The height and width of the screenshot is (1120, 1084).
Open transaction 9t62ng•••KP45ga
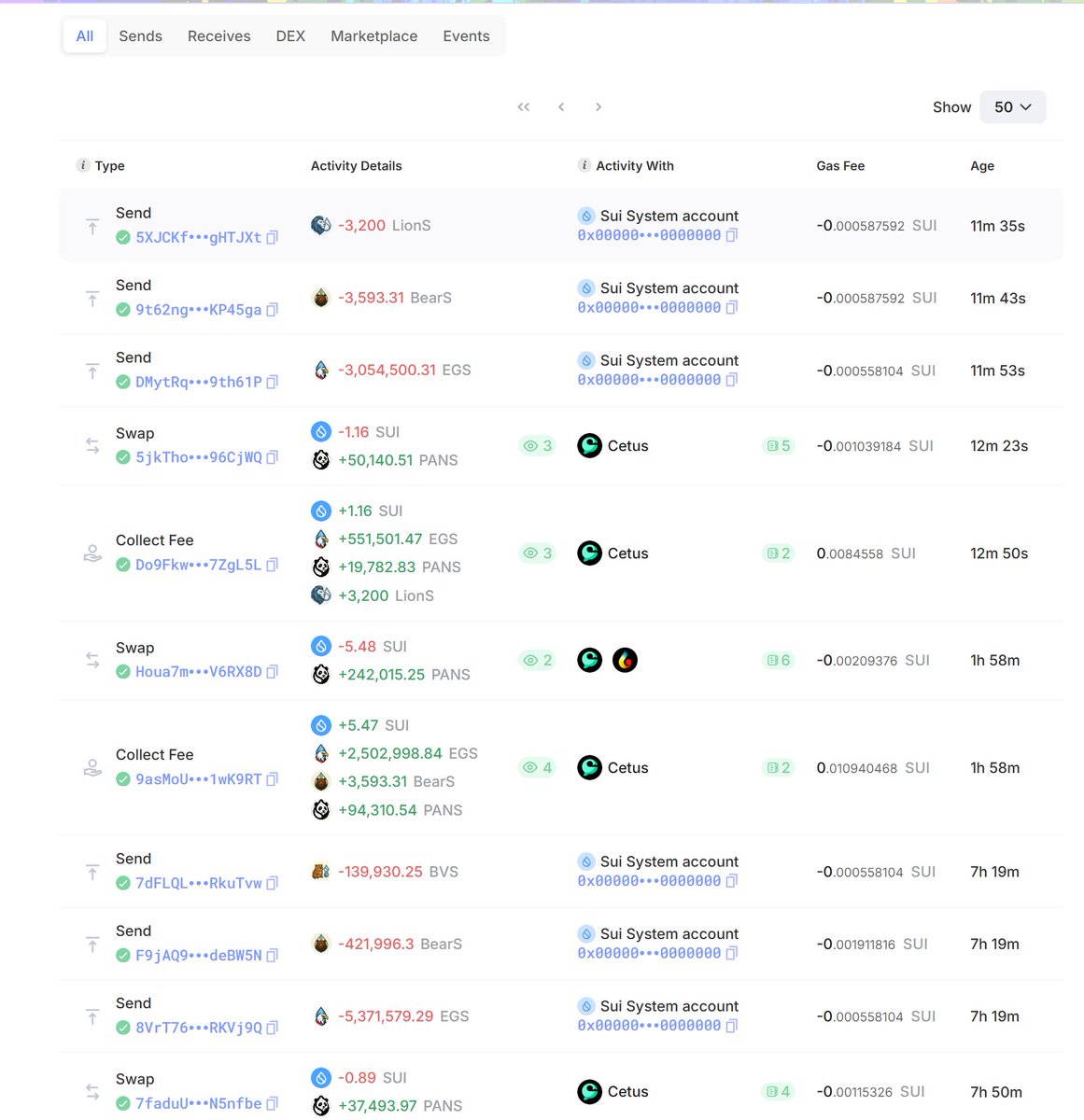click(x=199, y=310)
